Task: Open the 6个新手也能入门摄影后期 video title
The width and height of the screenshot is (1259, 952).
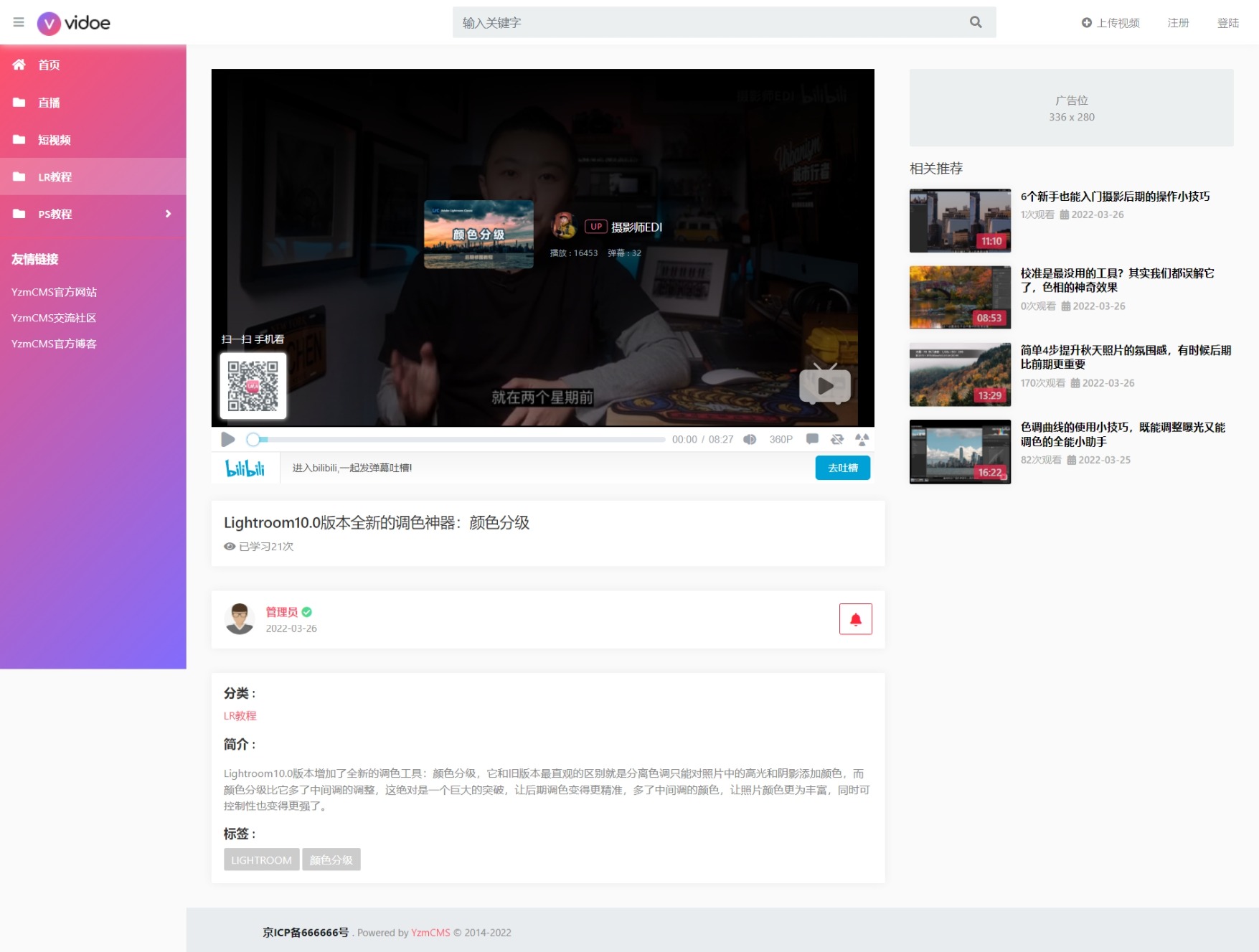Action: (1116, 197)
